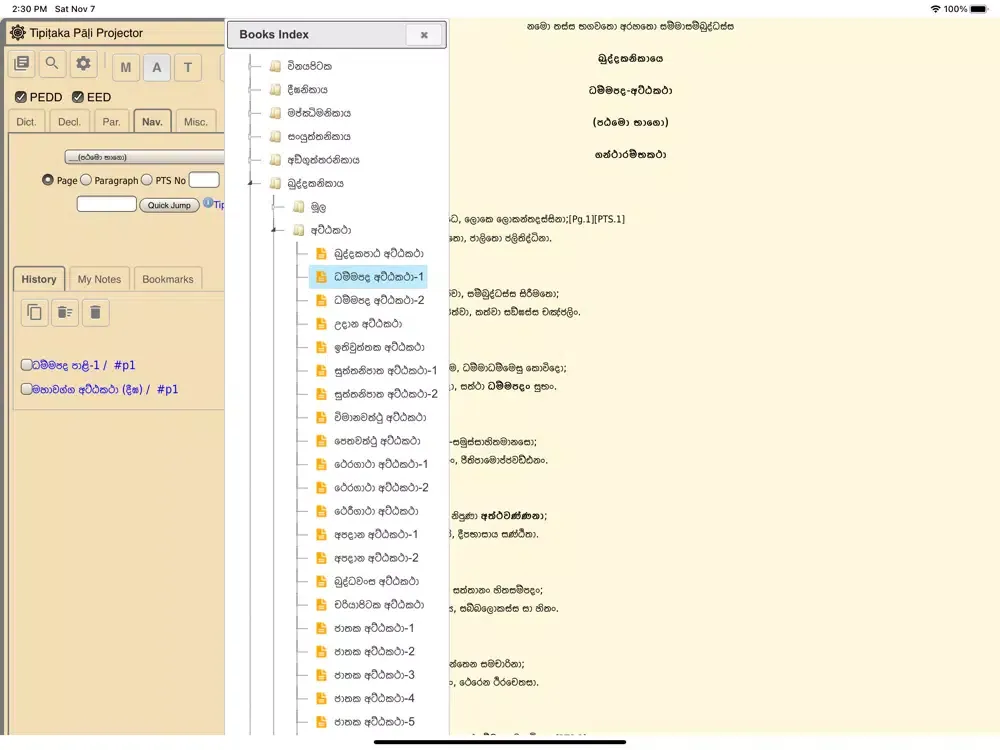1000x750 pixels.
Task: Close the Books Index panel
Action: click(x=424, y=35)
